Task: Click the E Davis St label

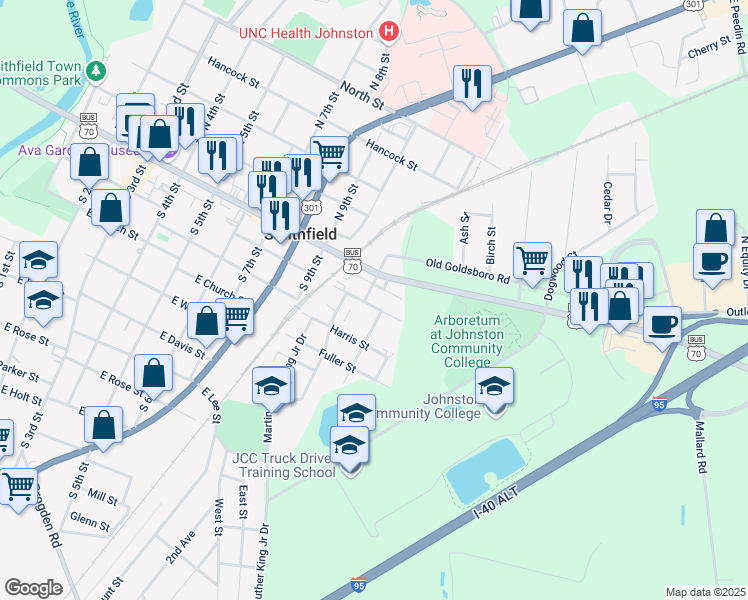Action: click(x=183, y=345)
